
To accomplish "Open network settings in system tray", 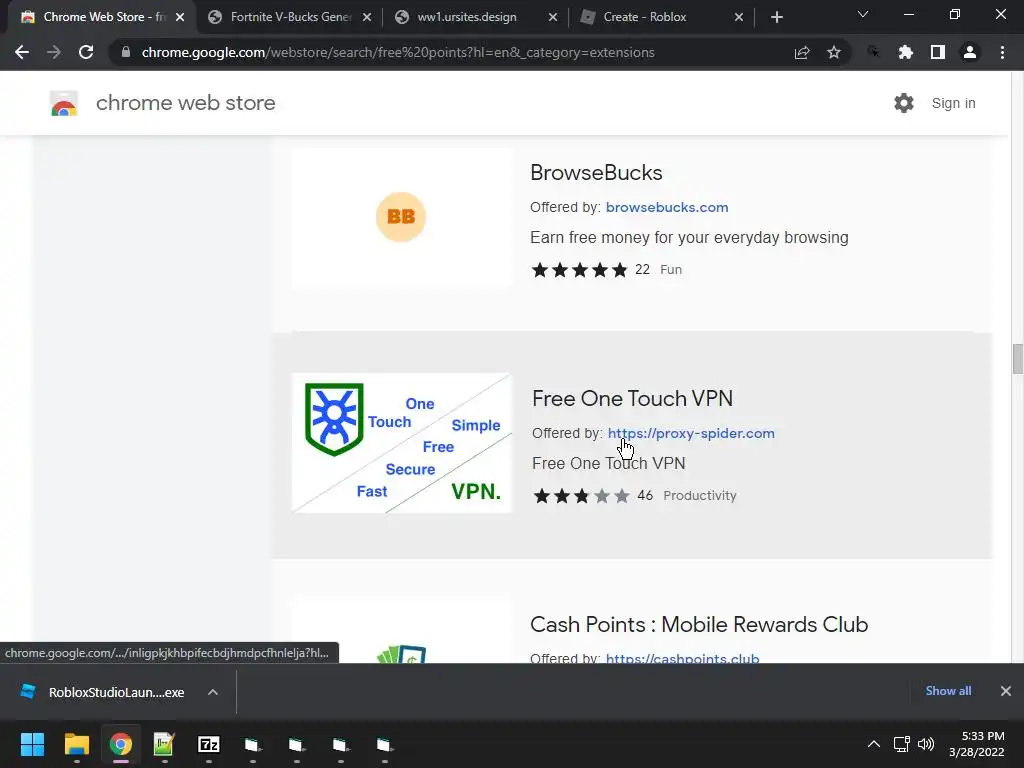I will [902, 744].
